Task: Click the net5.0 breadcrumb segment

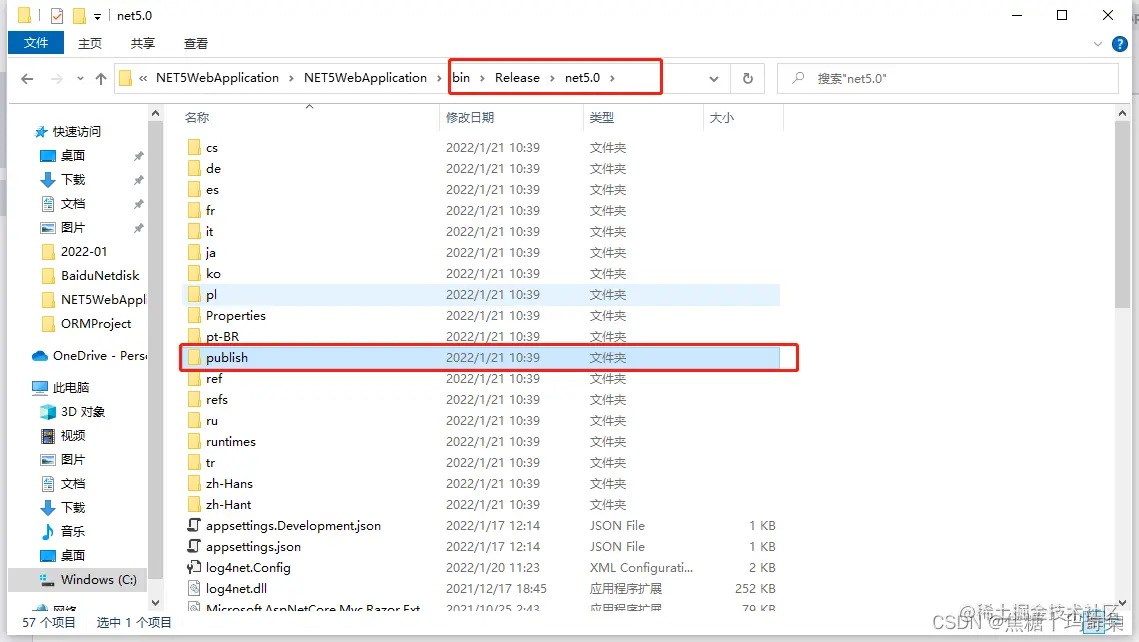Action: (583, 78)
